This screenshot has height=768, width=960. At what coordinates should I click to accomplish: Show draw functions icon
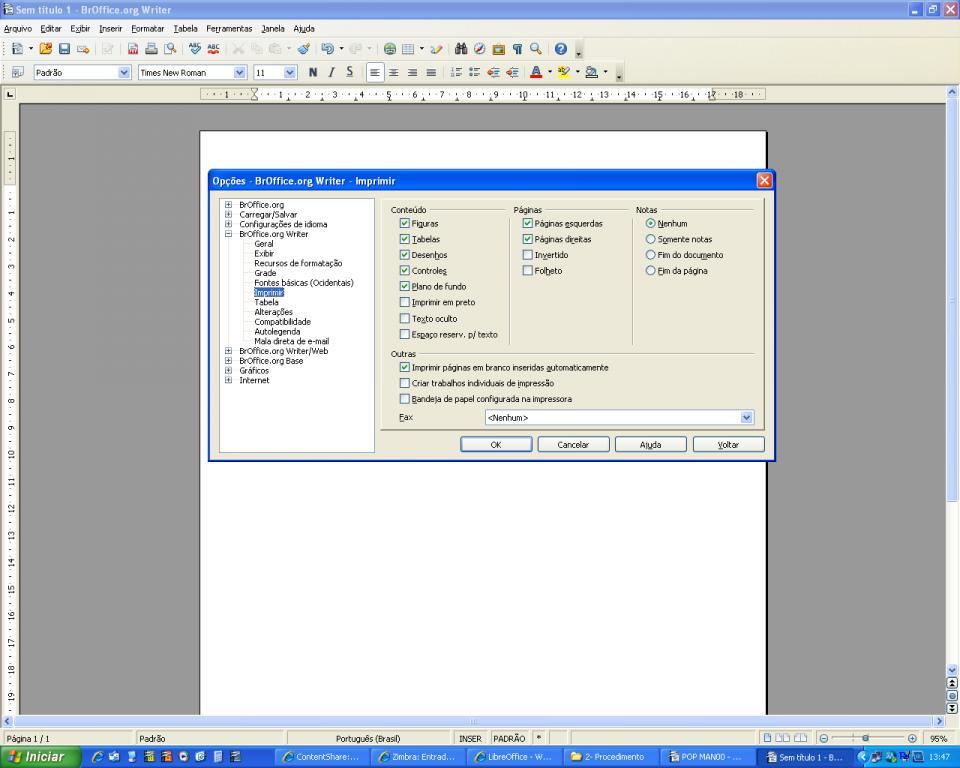click(436, 49)
